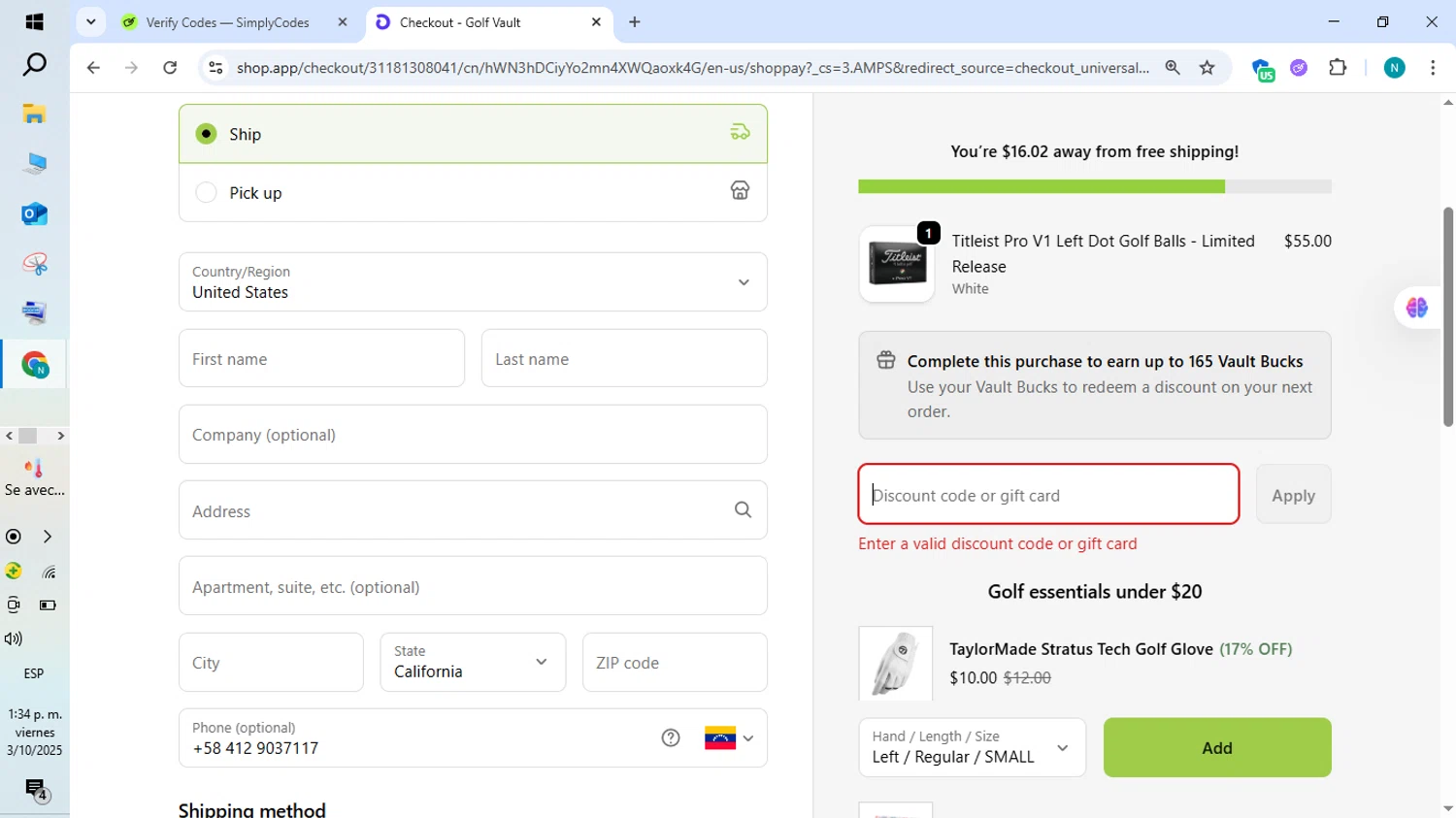
Task: Click the clock showing 1:34 p. m.
Action: [35, 714]
